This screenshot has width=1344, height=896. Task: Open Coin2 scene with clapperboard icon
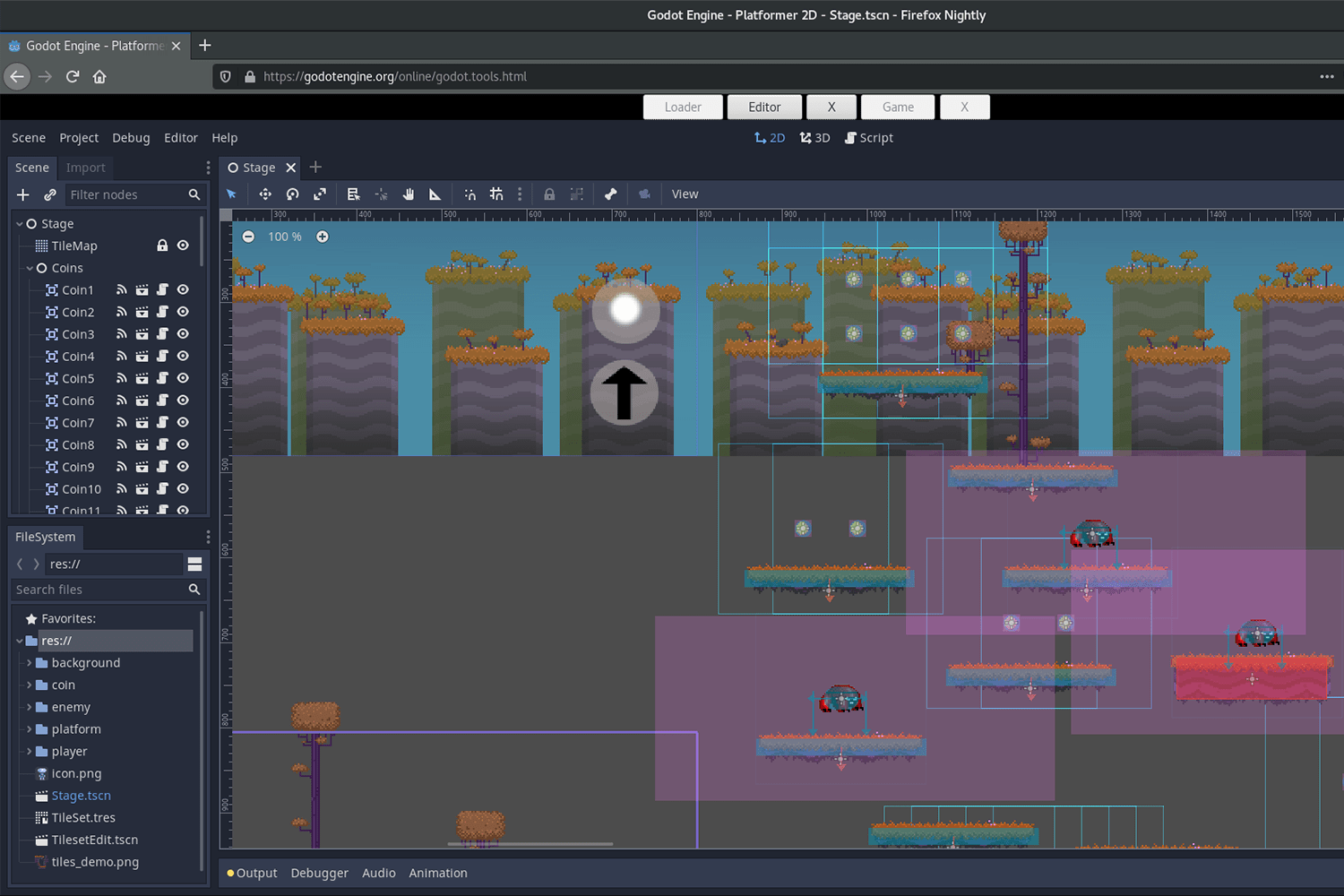142,312
